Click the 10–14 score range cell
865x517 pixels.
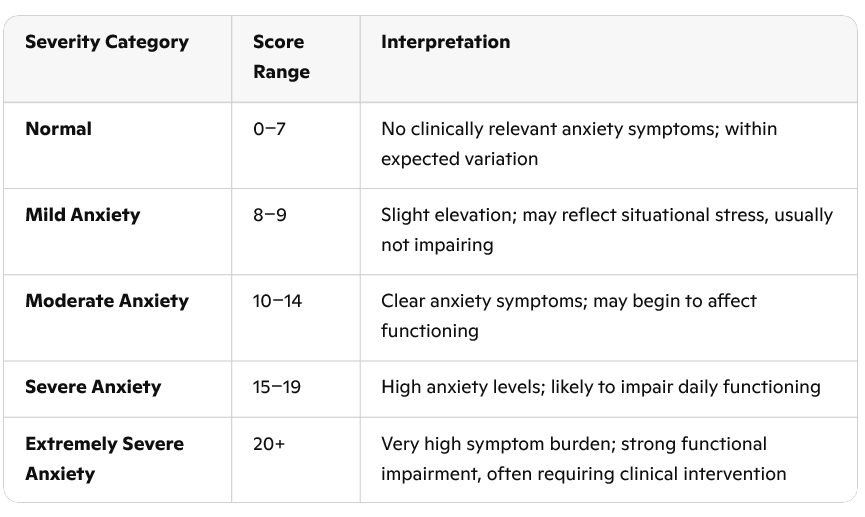[x=277, y=301]
